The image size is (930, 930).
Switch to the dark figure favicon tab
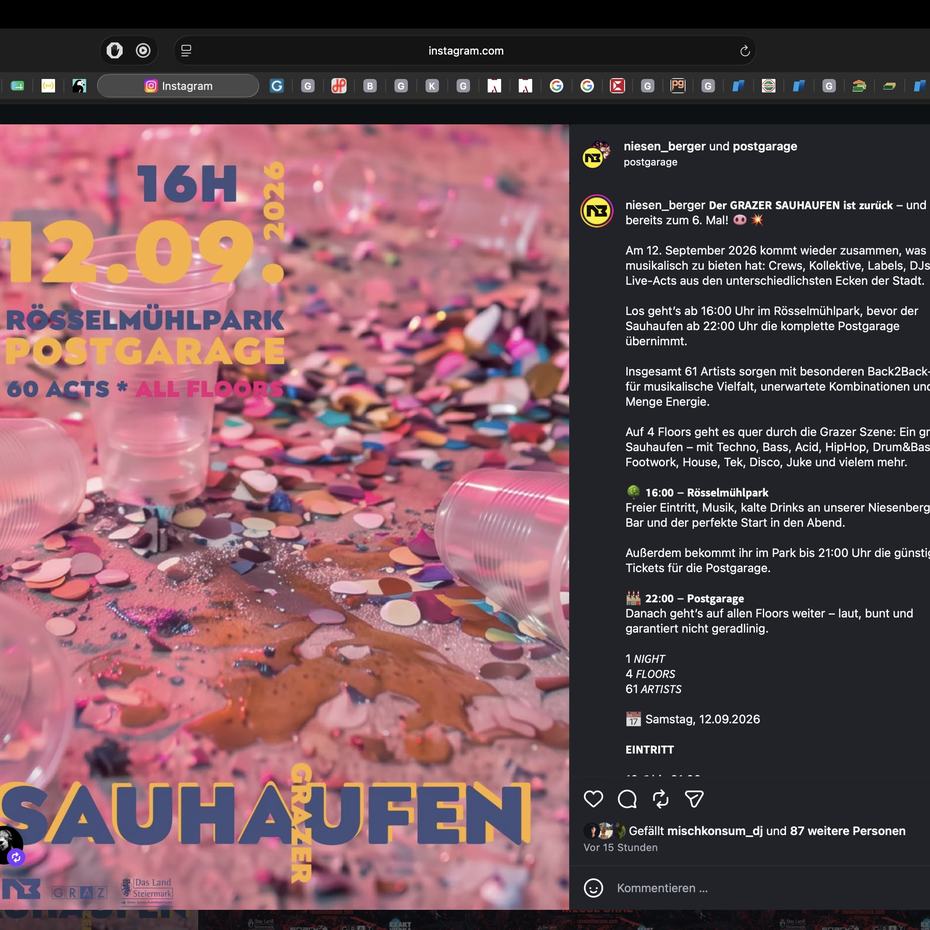(x=79, y=86)
